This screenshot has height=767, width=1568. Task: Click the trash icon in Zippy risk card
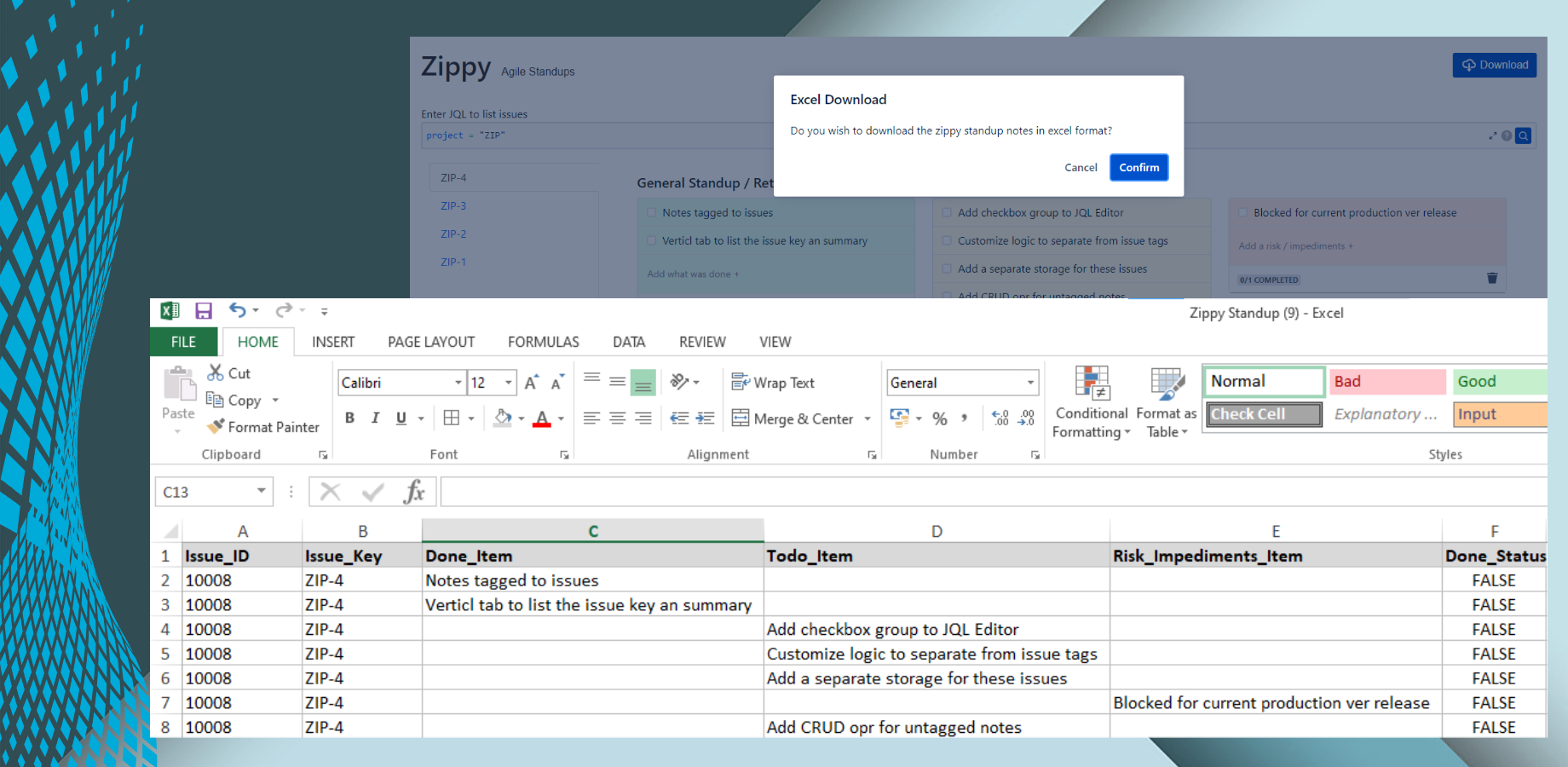pos(1492,278)
